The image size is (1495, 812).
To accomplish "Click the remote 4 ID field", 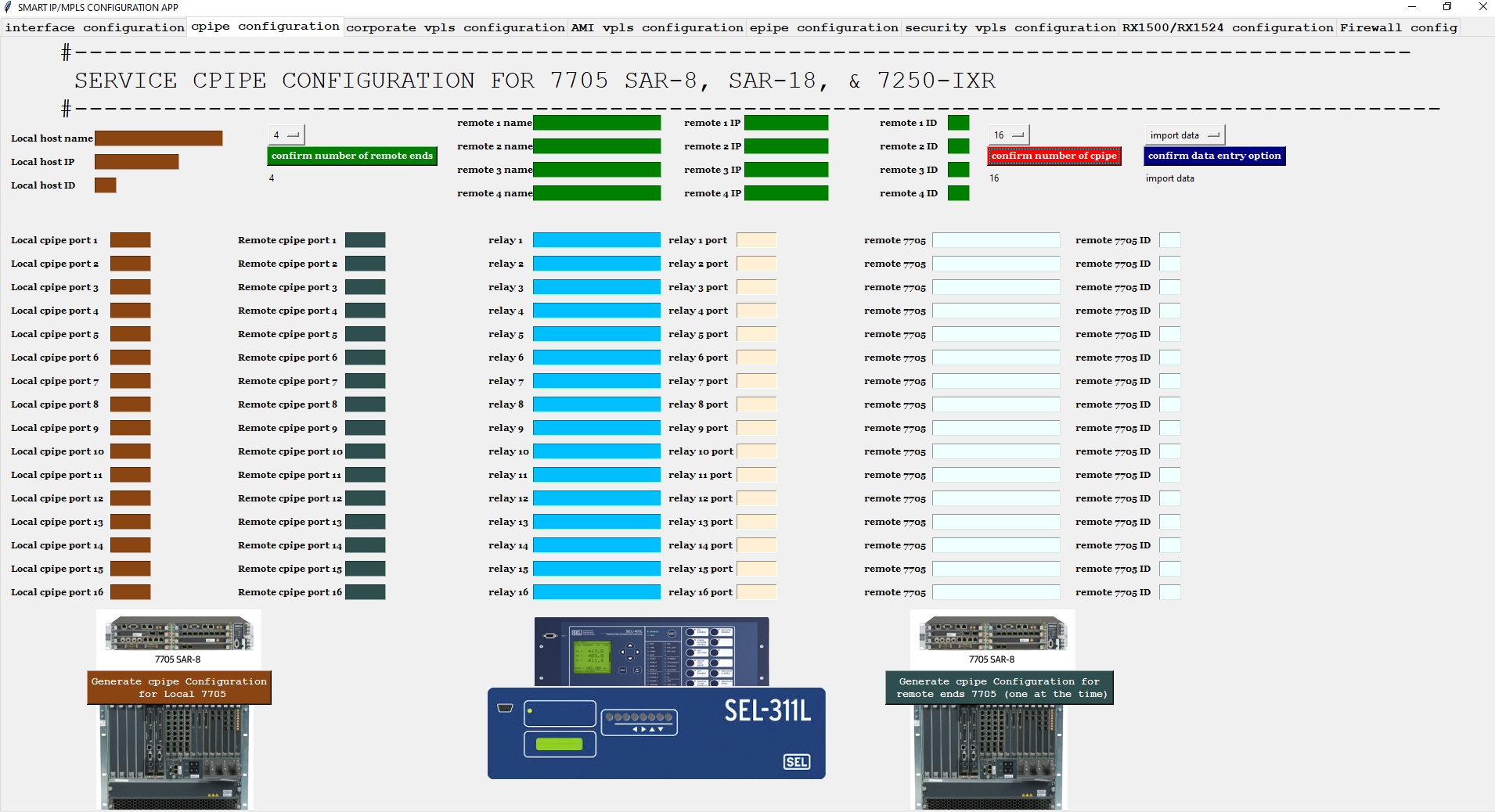I will click(x=959, y=193).
